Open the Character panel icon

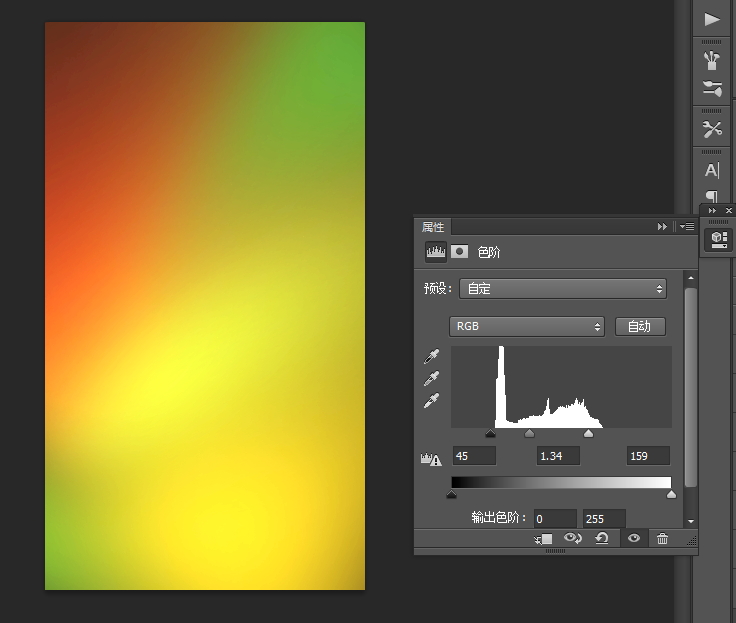(x=712, y=170)
